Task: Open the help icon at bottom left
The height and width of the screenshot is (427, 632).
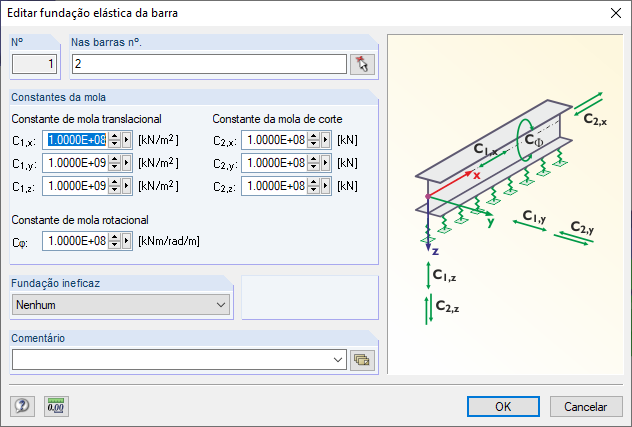Action: (21, 406)
